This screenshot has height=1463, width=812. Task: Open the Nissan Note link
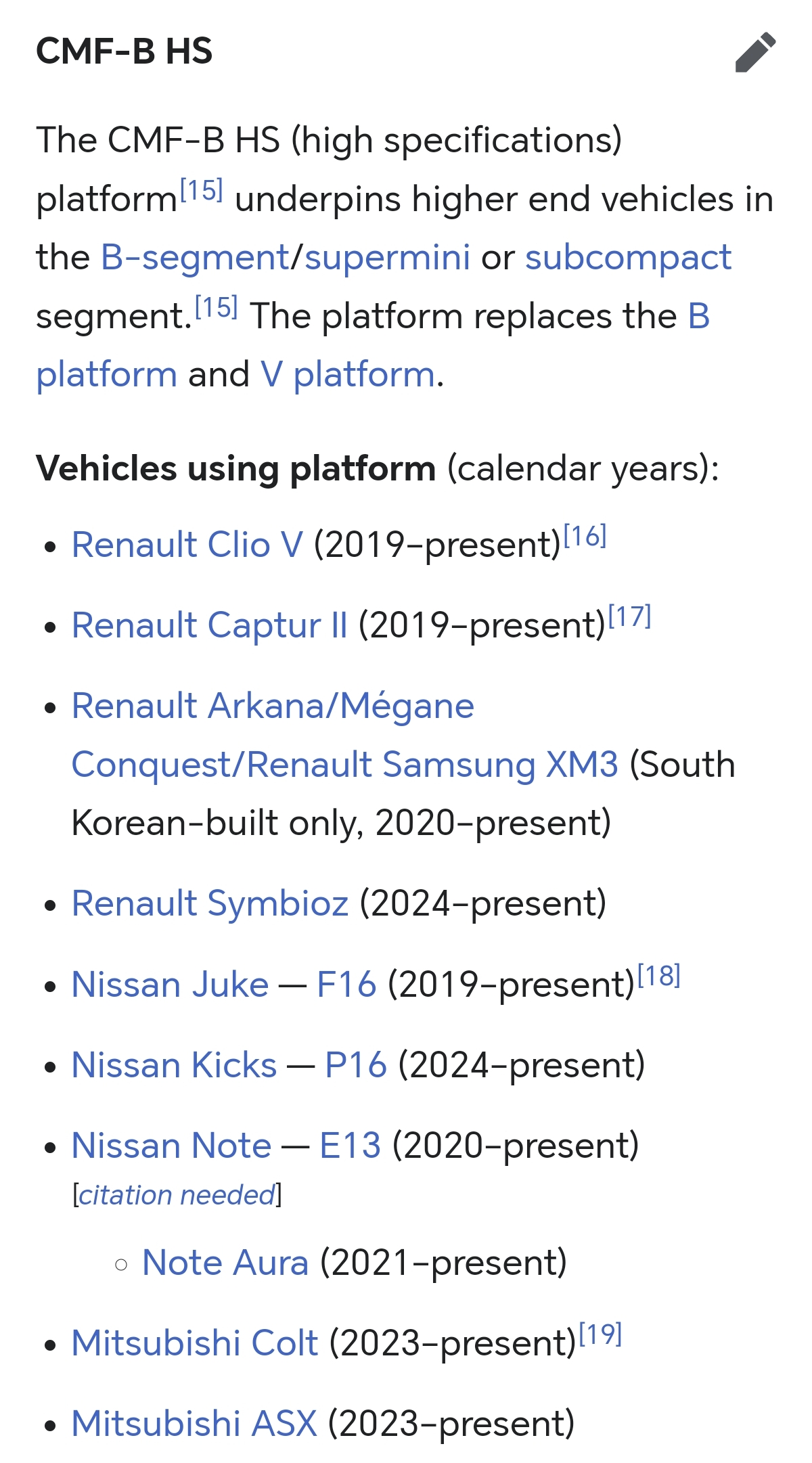[x=171, y=1146]
